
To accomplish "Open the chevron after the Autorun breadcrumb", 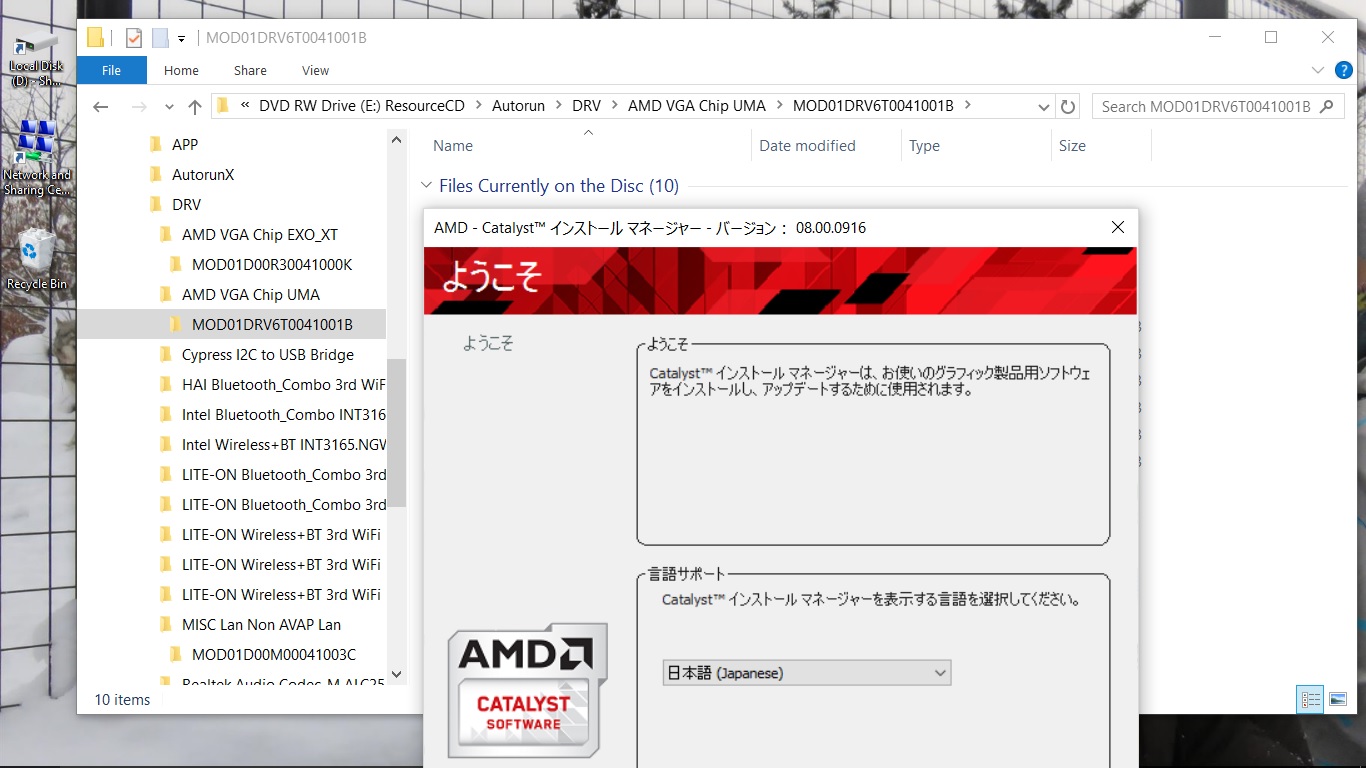I will pos(558,106).
